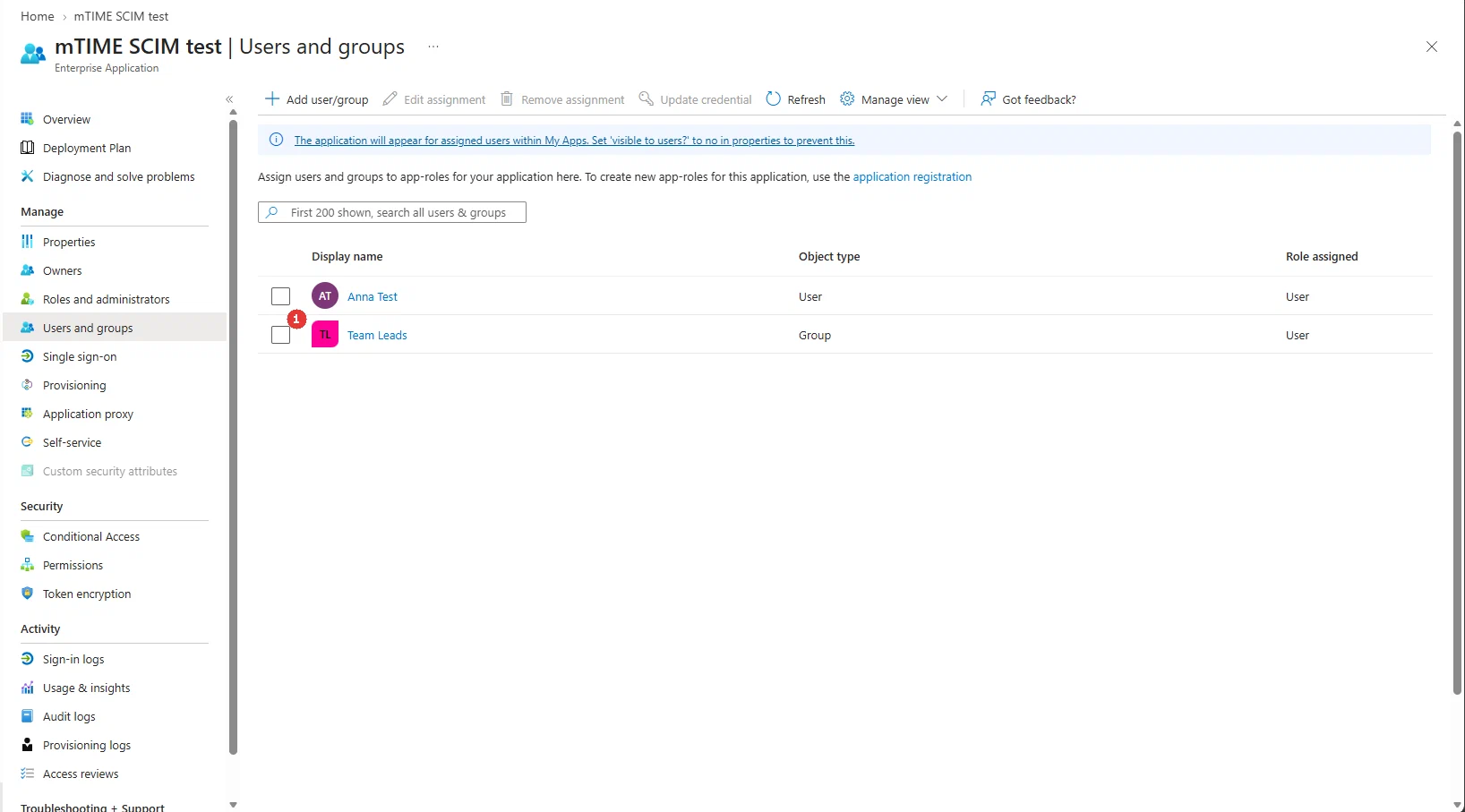
Task: Click the My Apps visibility info banner link
Action: click(574, 141)
